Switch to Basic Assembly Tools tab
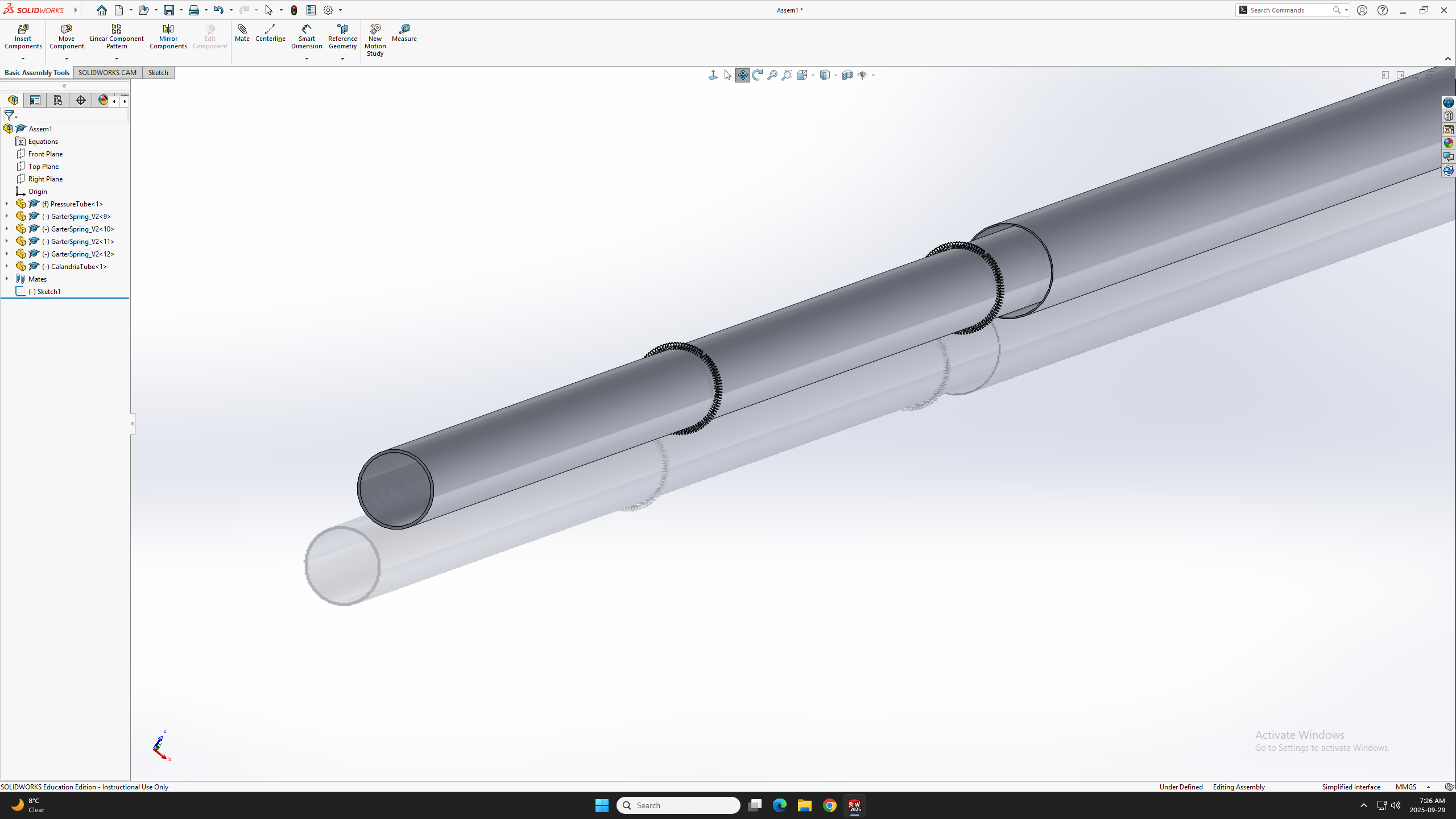The image size is (1456, 819). [x=37, y=73]
